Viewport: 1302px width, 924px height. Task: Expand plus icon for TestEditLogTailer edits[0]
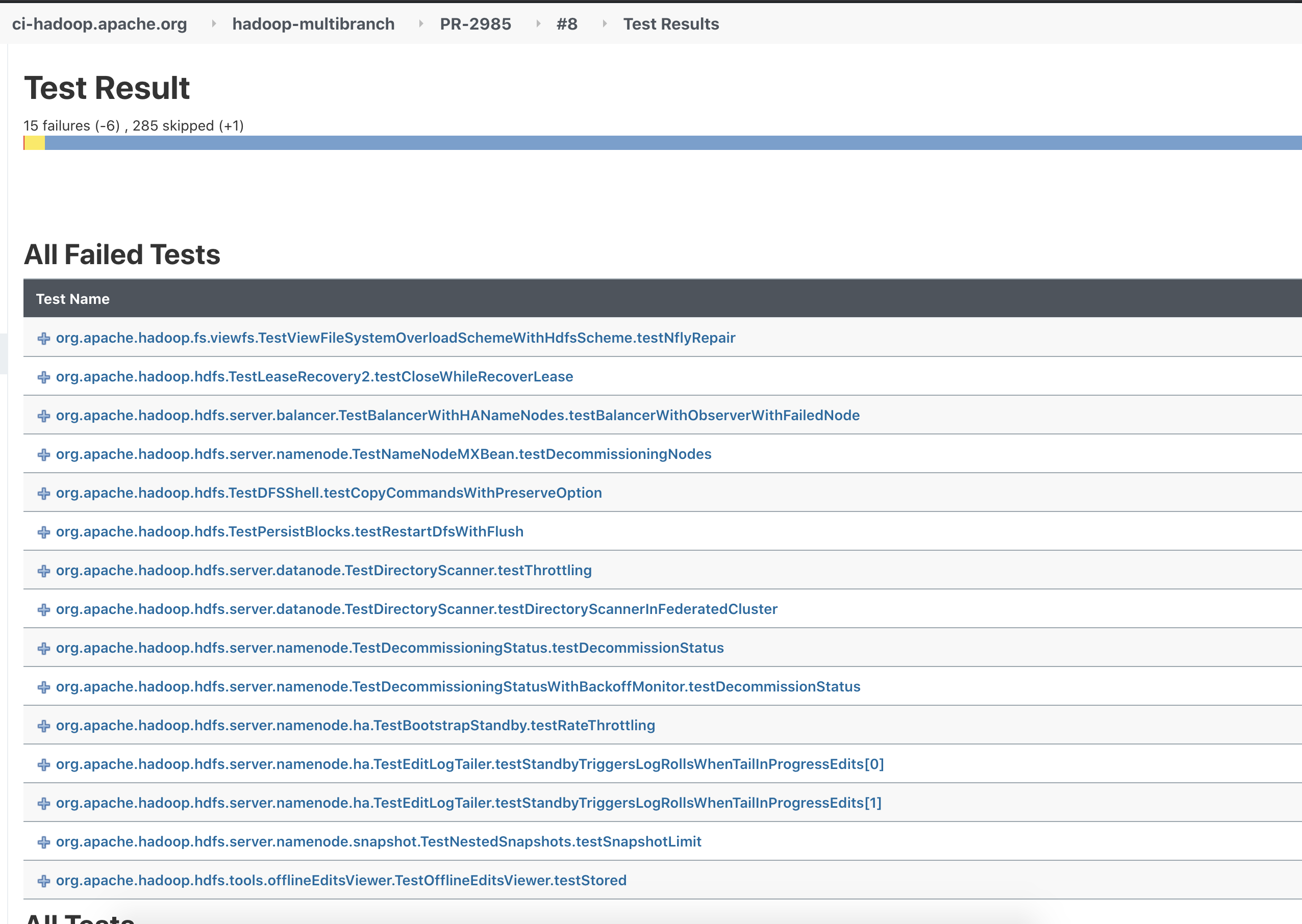[x=44, y=765]
